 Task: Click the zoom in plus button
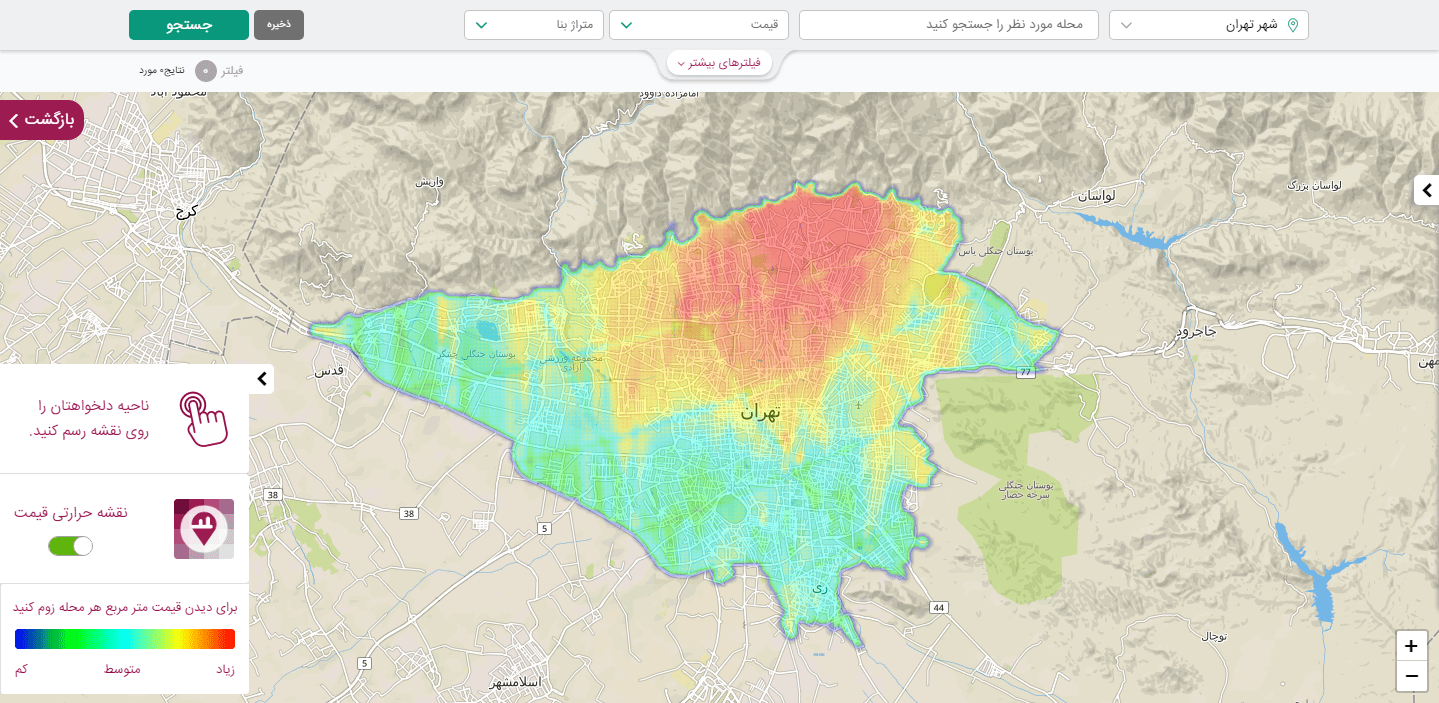pyautogui.click(x=1411, y=646)
